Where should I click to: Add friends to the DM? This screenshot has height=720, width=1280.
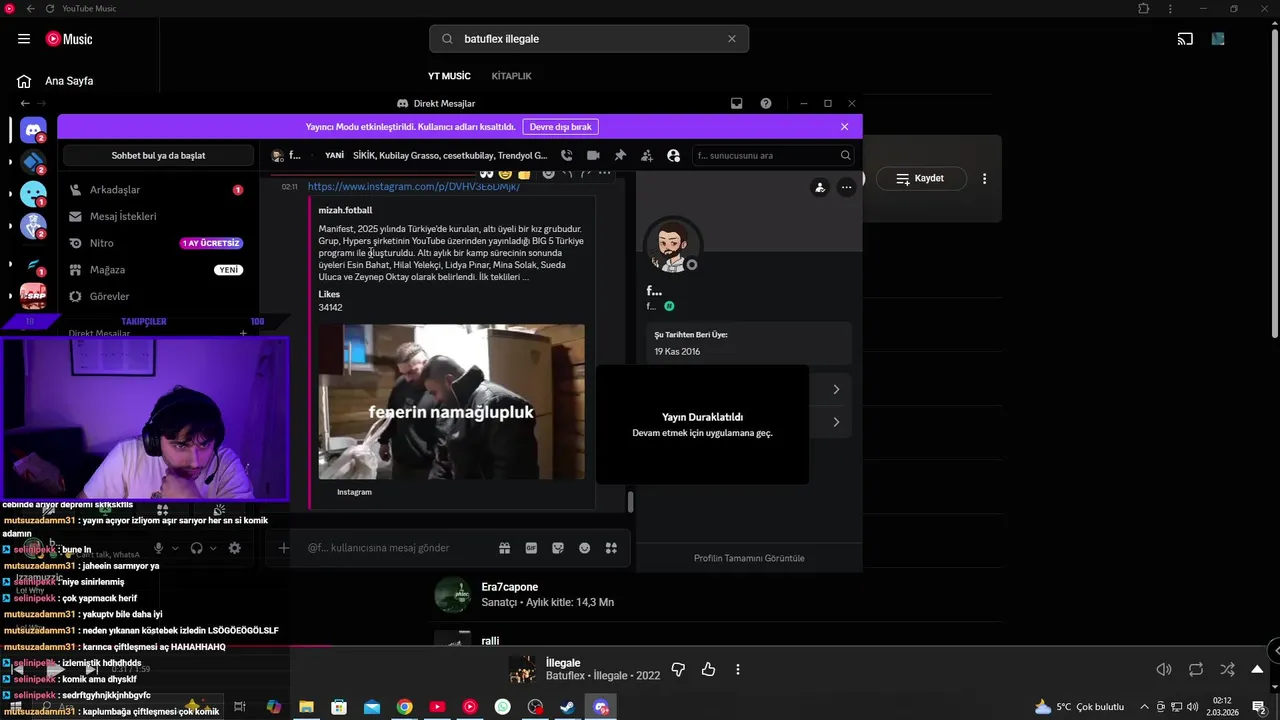[x=647, y=156]
